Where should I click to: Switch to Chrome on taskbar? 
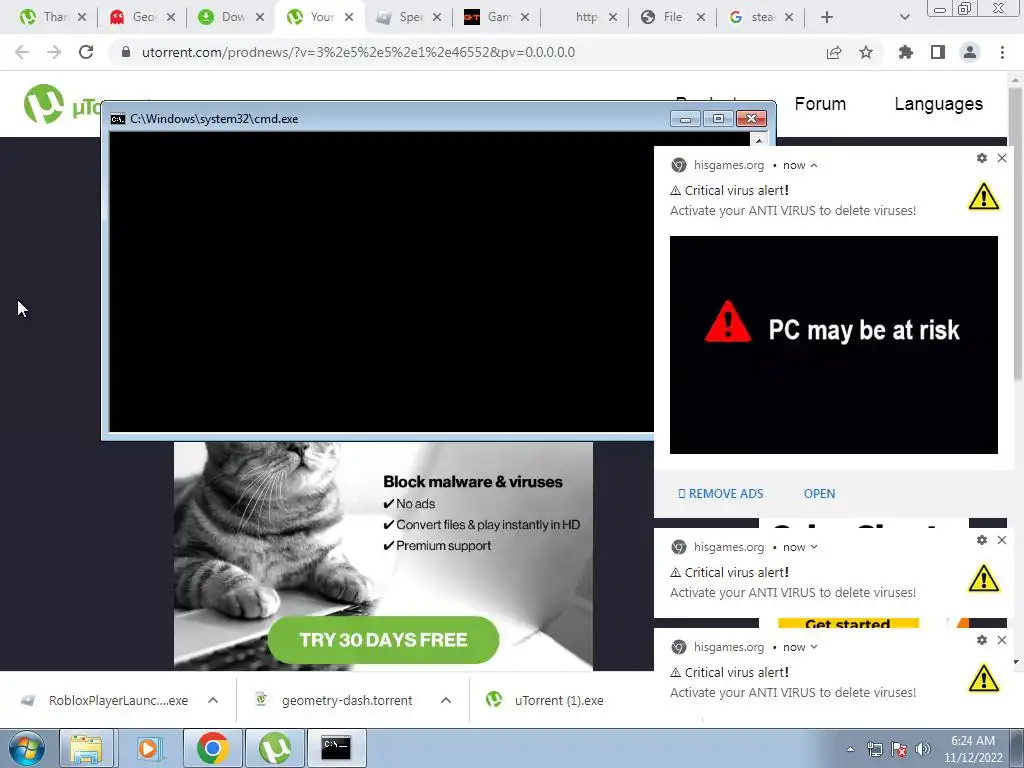coord(212,748)
